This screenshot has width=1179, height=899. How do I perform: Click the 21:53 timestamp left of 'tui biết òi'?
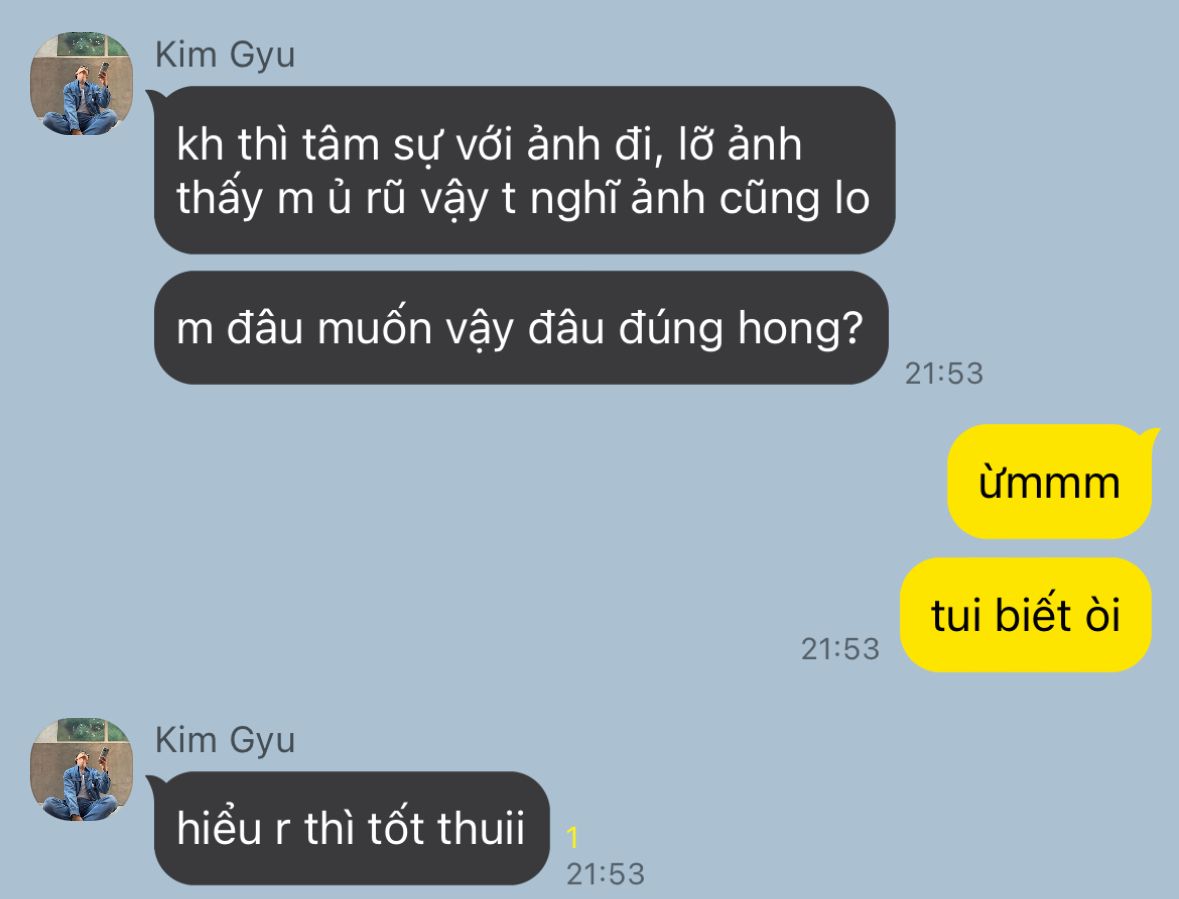point(840,649)
